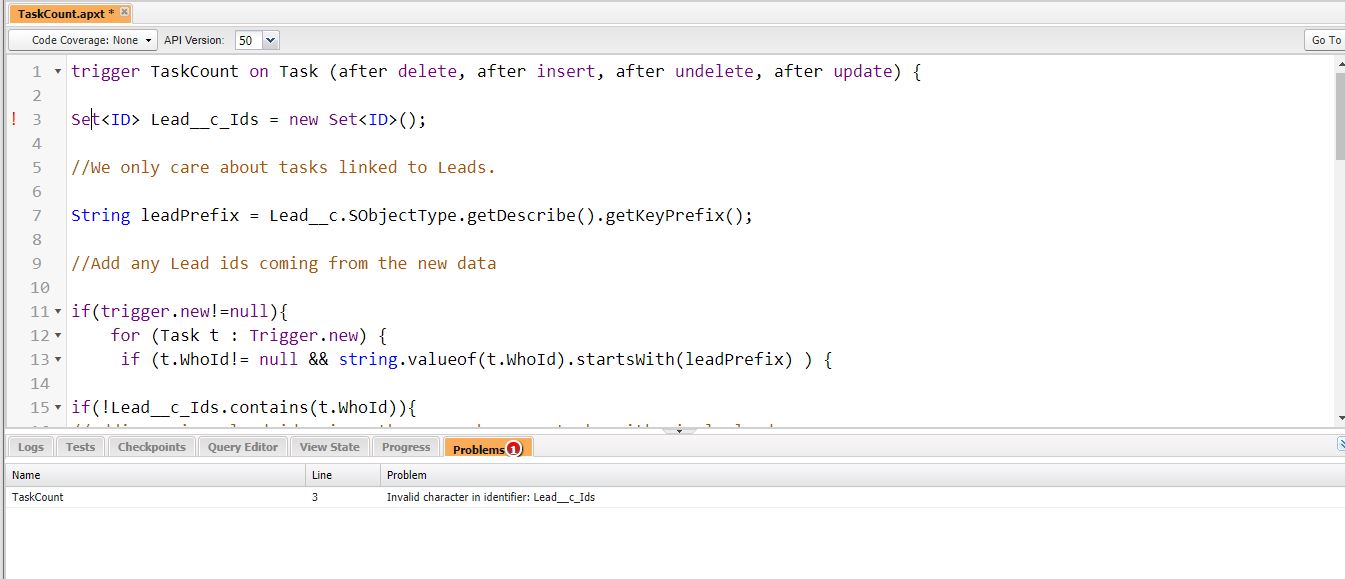
Task: Click the Problems tab error count badge
Action: click(516, 448)
